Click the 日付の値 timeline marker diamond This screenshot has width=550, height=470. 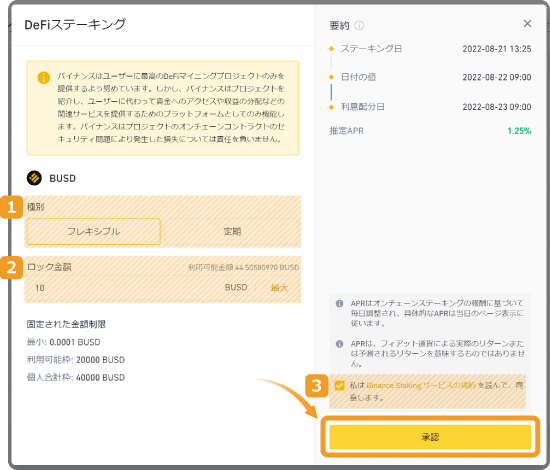coord(331,77)
